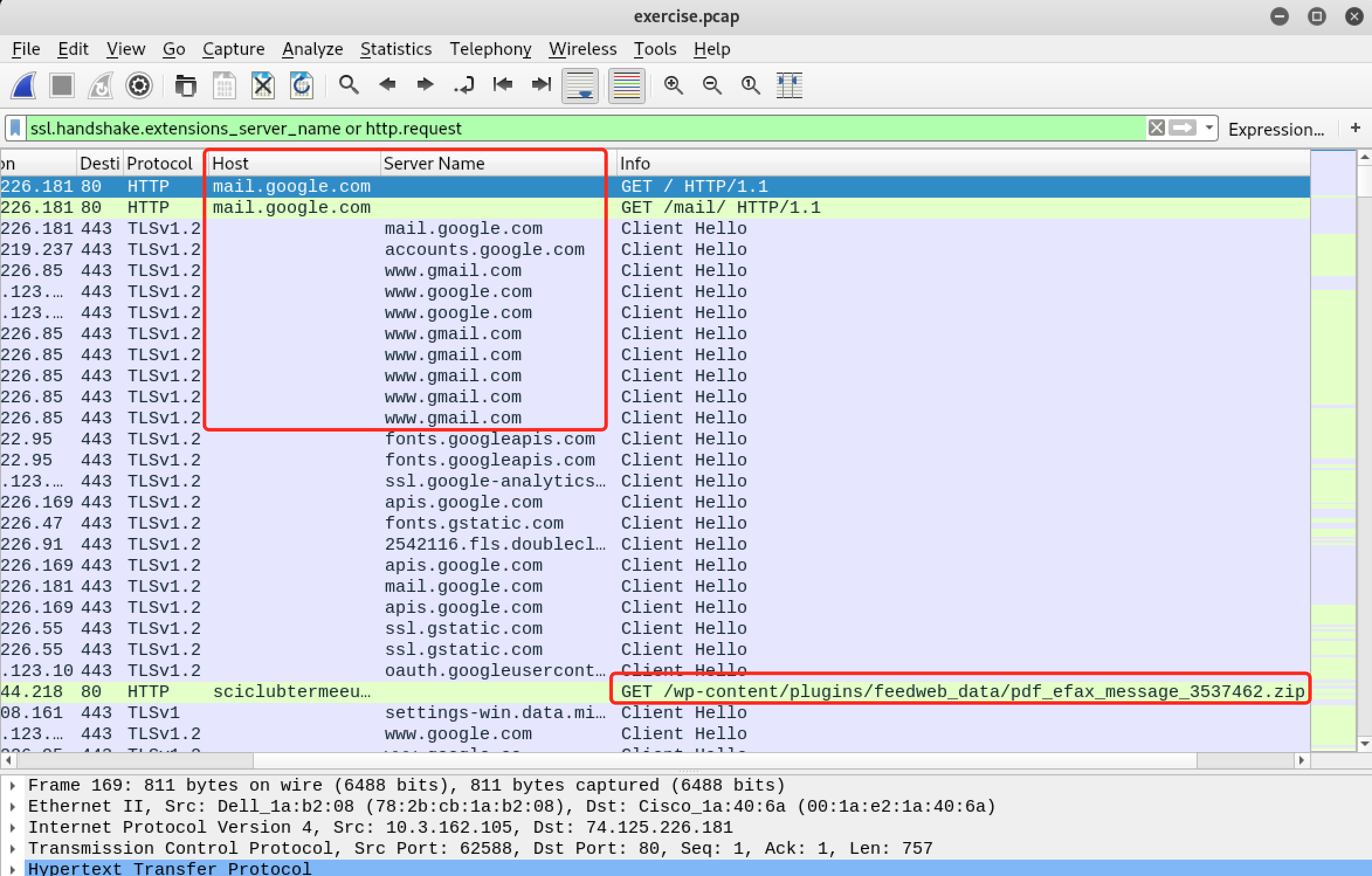Click the horizontal scrollbar of packet list
The width and height of the screenshot is (1372, 876).
725,760
